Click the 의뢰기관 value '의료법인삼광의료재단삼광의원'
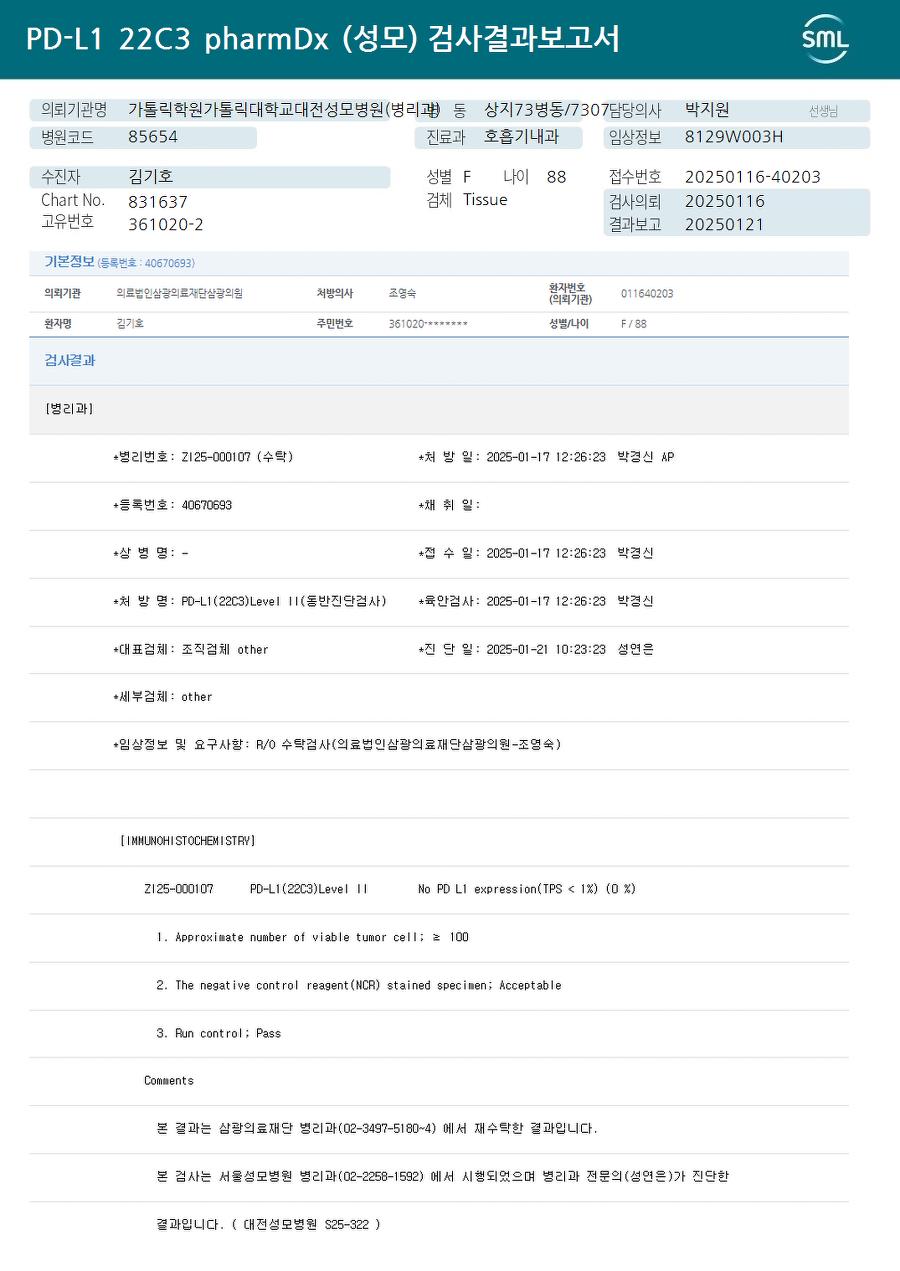The width and height of the screenshot is (900, 1271). click(x=180, y=294)
